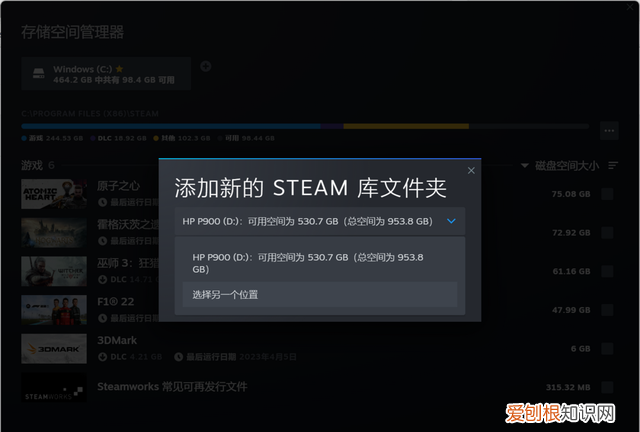Click the plus icon to add drive
The image size is (640, 432).
[206, 66]
